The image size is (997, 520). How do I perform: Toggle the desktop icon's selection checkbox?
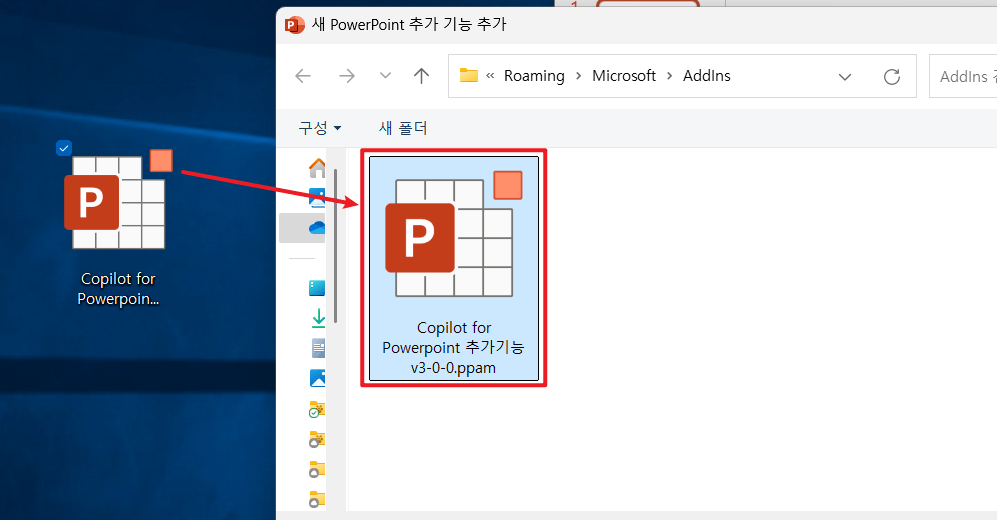[64, 148]
